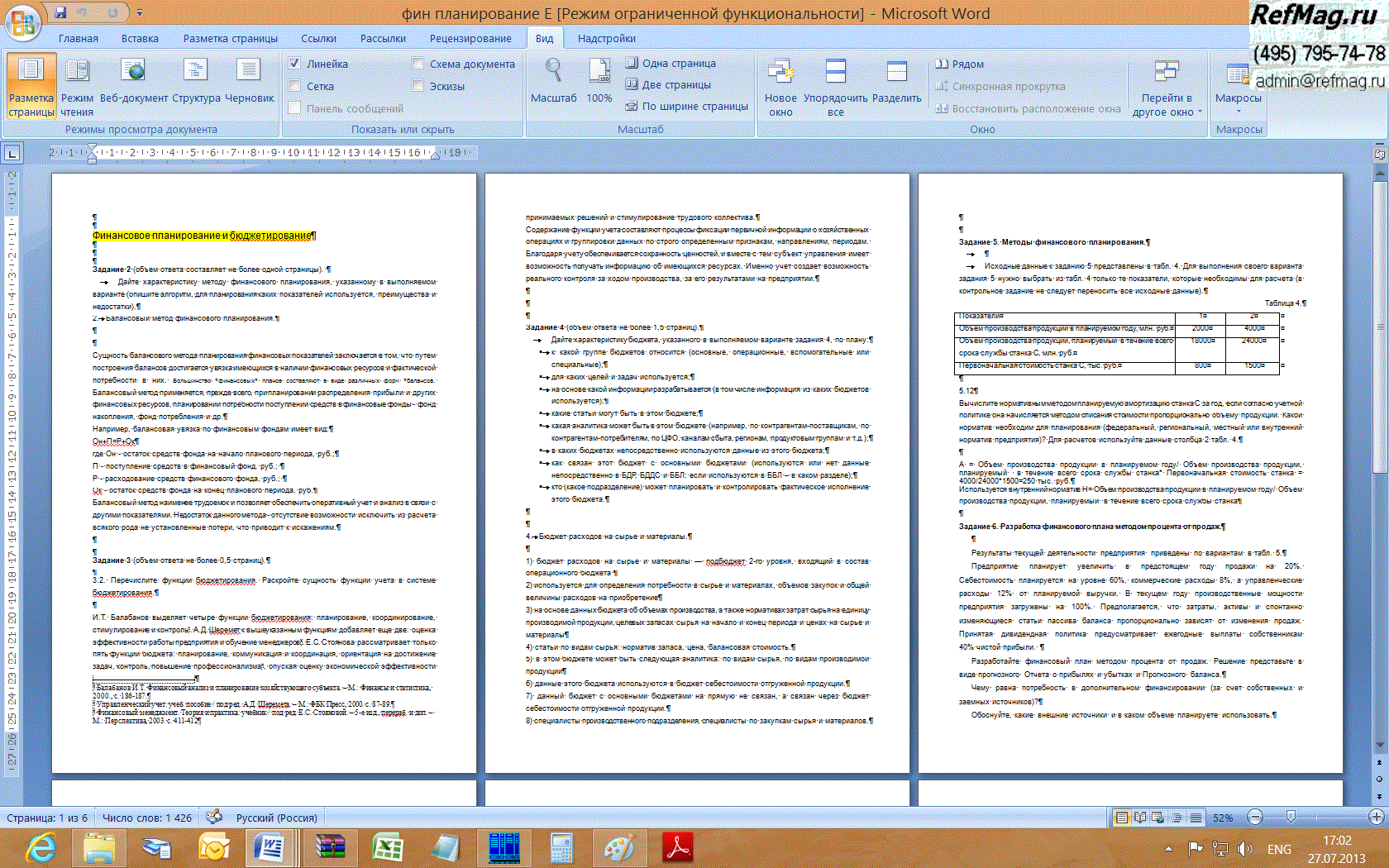
Task: Click По ширине страницы button
Action: point(687,106)
